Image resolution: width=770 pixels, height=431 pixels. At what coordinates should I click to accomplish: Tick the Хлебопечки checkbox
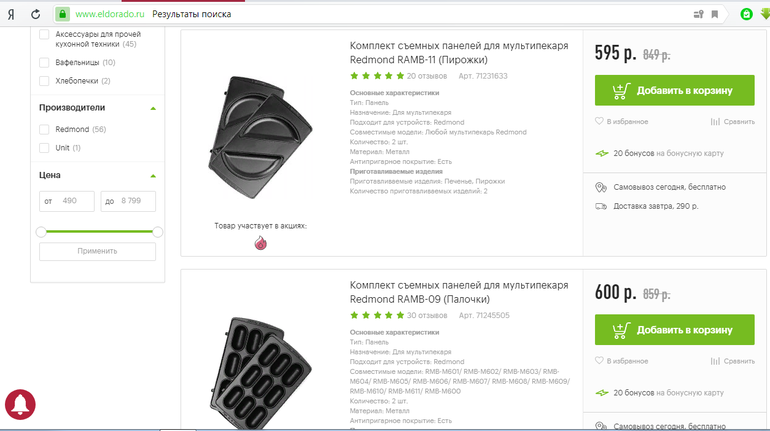tap(44, 80)
